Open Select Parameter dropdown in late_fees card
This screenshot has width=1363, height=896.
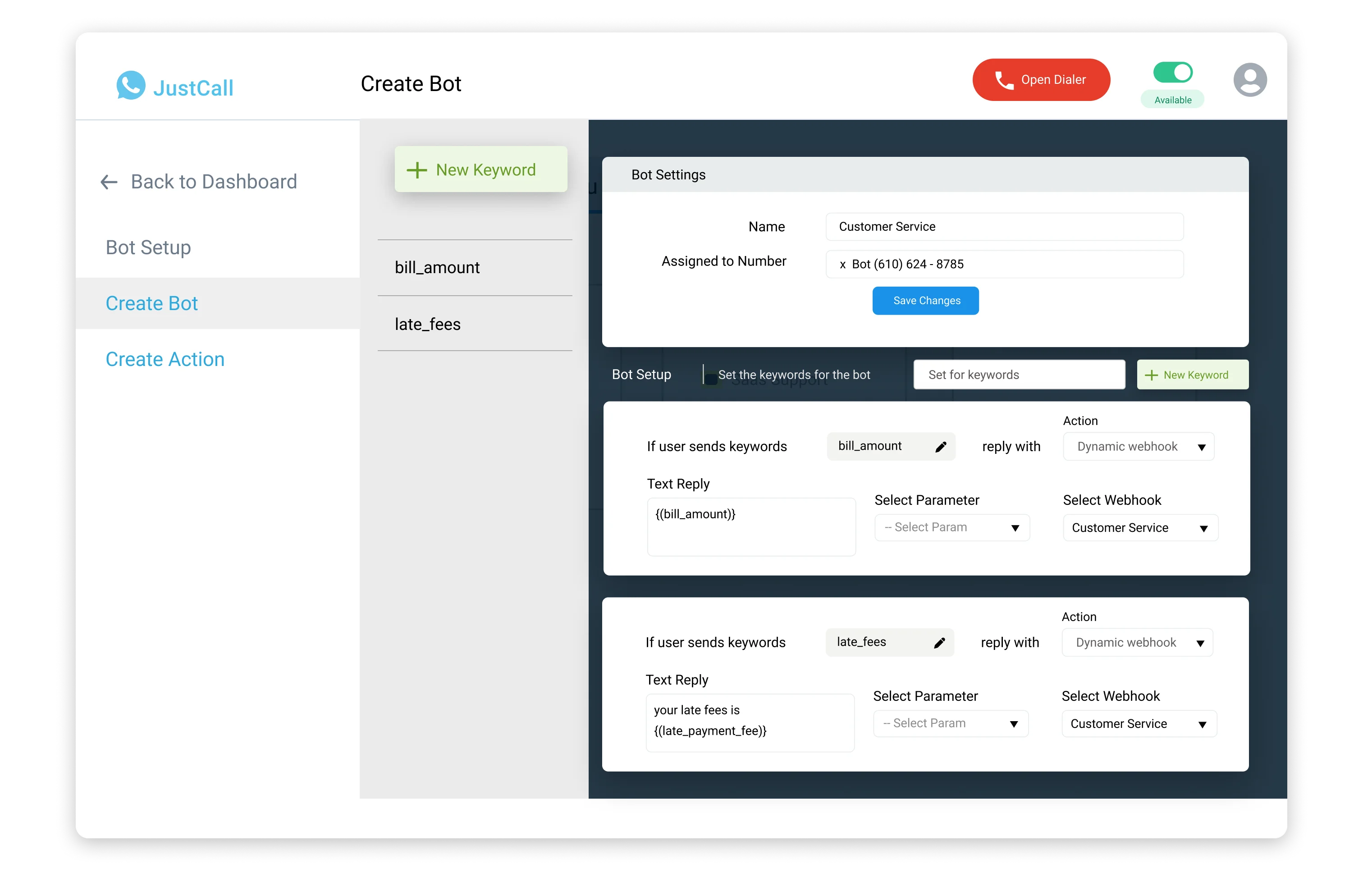(951, 723)
